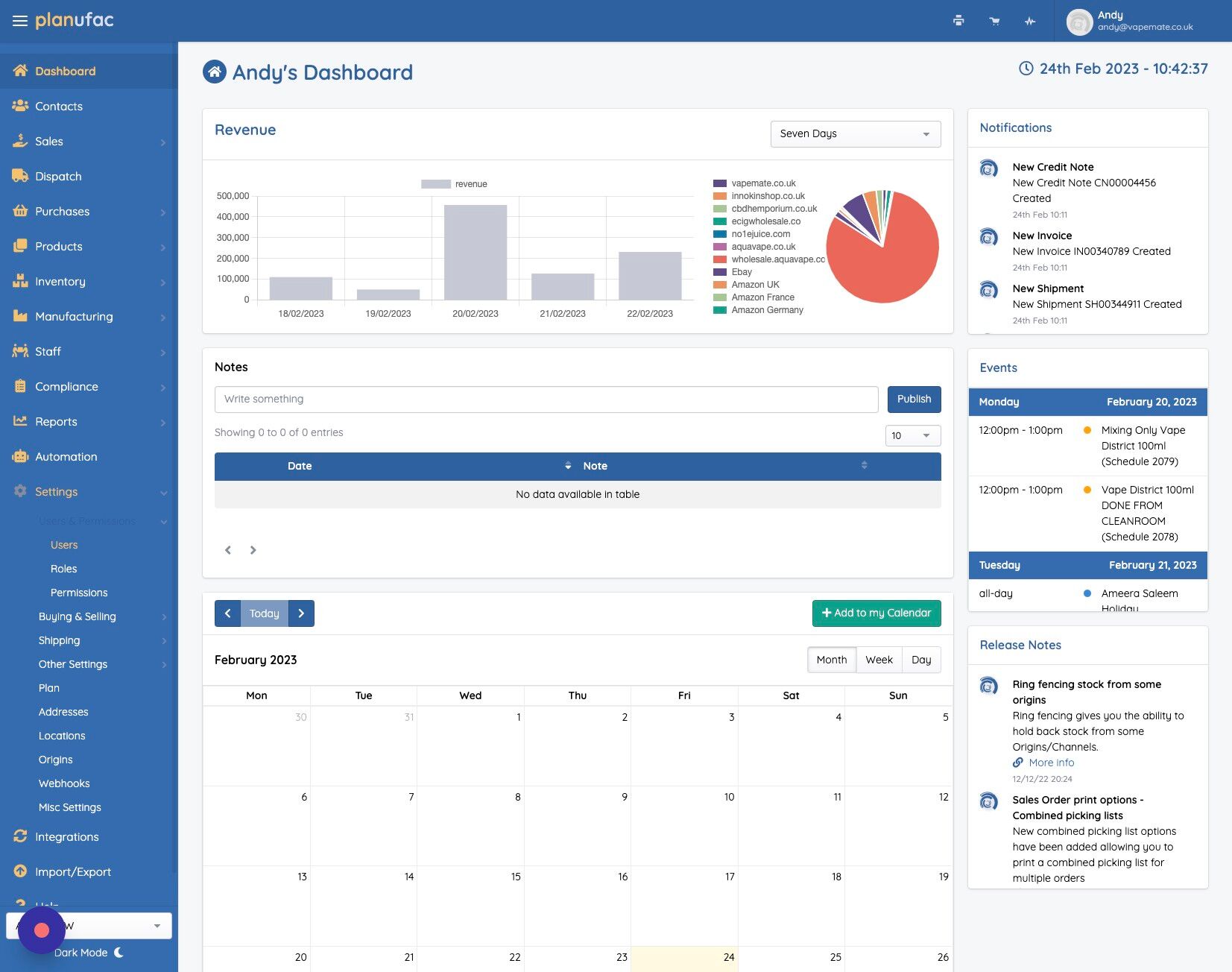This screenshot has width=1232, height=972.
Task: Open Misc Settings
Action: [70, 807]
